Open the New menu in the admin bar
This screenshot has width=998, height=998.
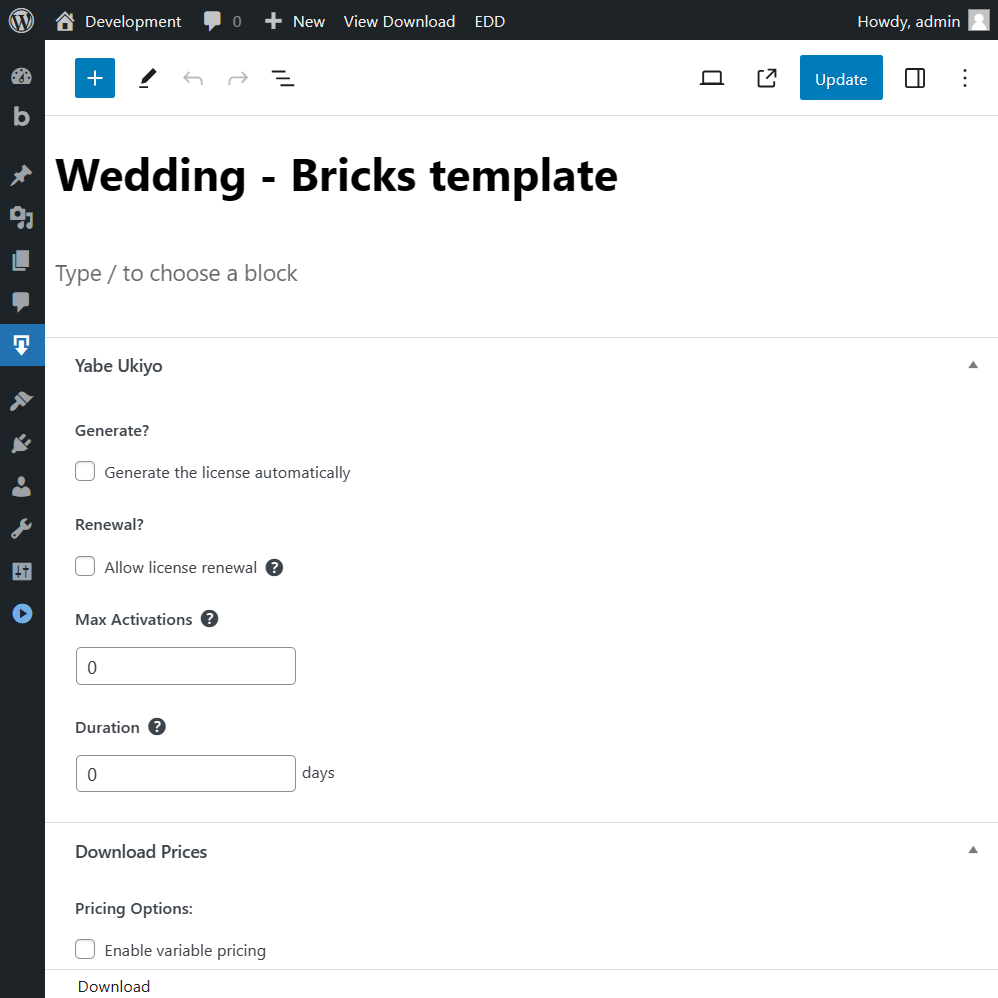pos(294,20)
